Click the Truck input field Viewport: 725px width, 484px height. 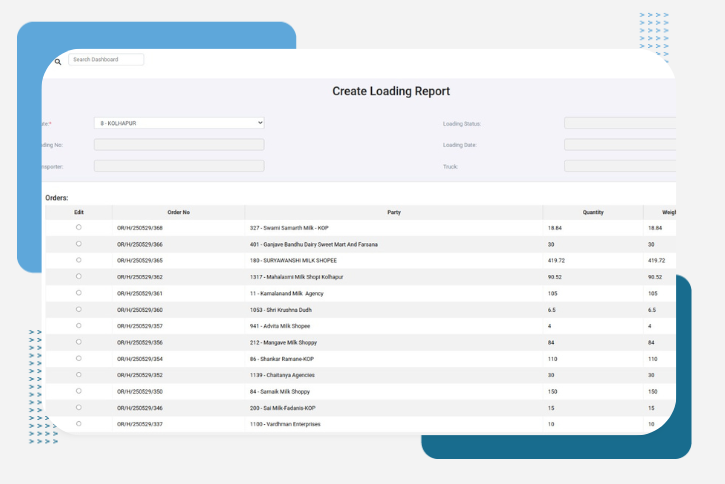pos(620,166)
